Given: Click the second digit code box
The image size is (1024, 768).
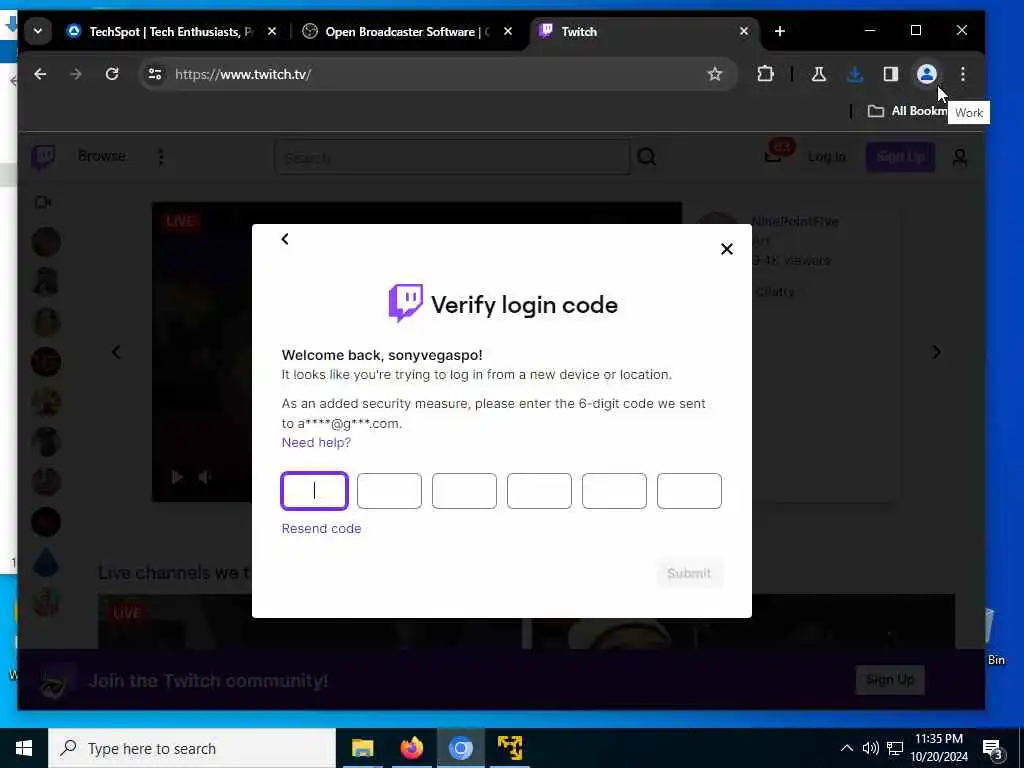Looking at the screenshot, I should click(389, 490).
